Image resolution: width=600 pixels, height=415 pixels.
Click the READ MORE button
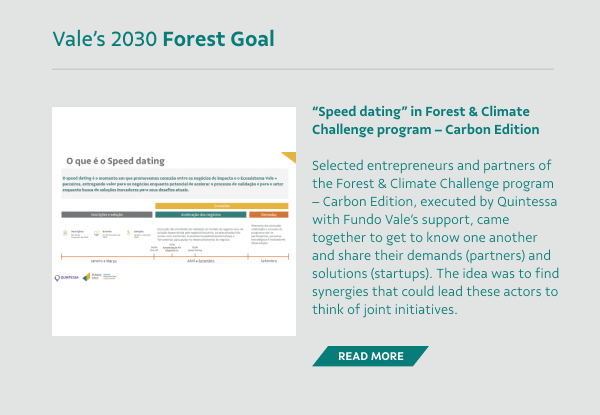[x=370, y=356]
